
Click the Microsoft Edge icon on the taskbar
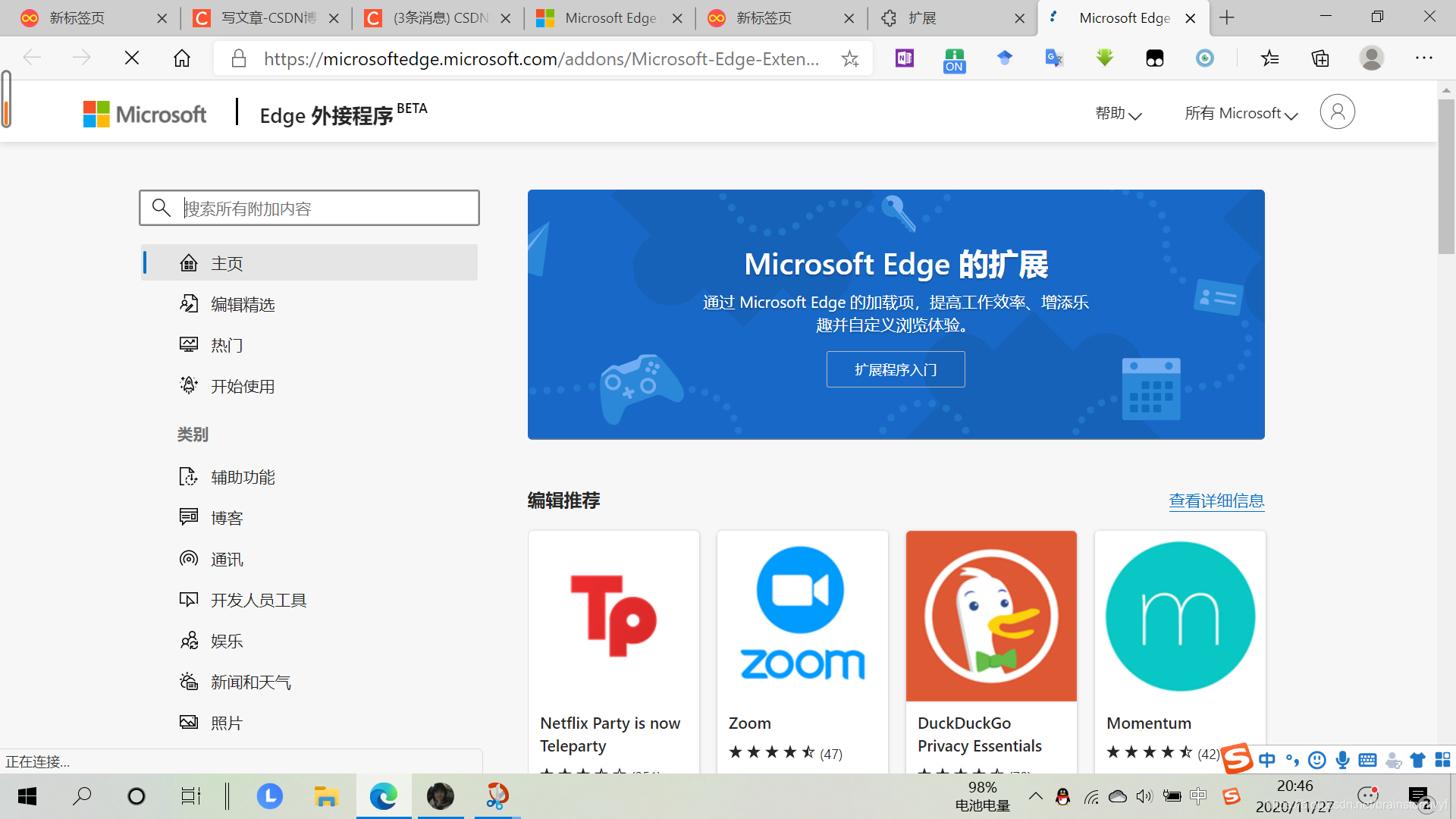tap(384, 796)
